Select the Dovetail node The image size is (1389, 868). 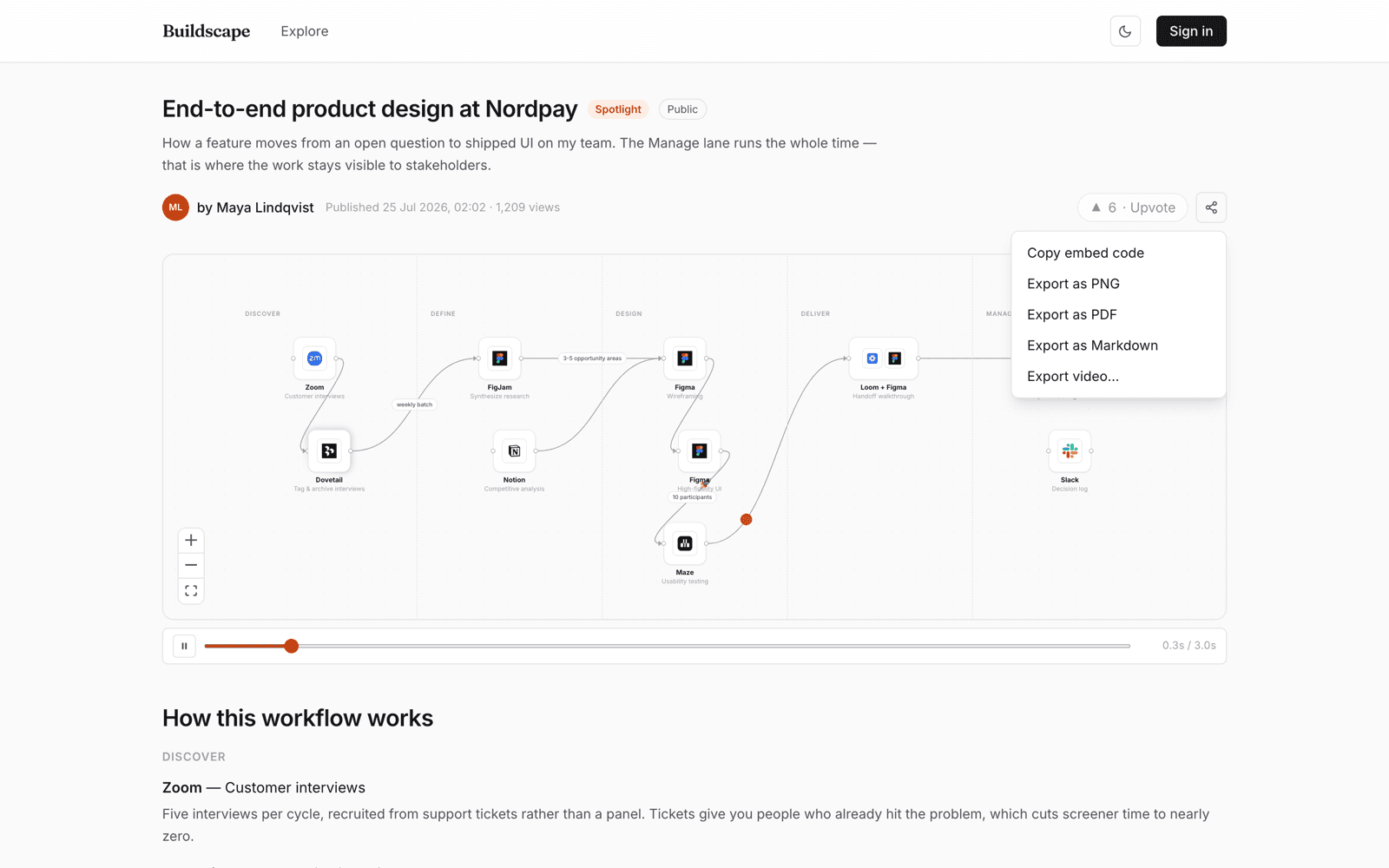click(x=329, y=450)
